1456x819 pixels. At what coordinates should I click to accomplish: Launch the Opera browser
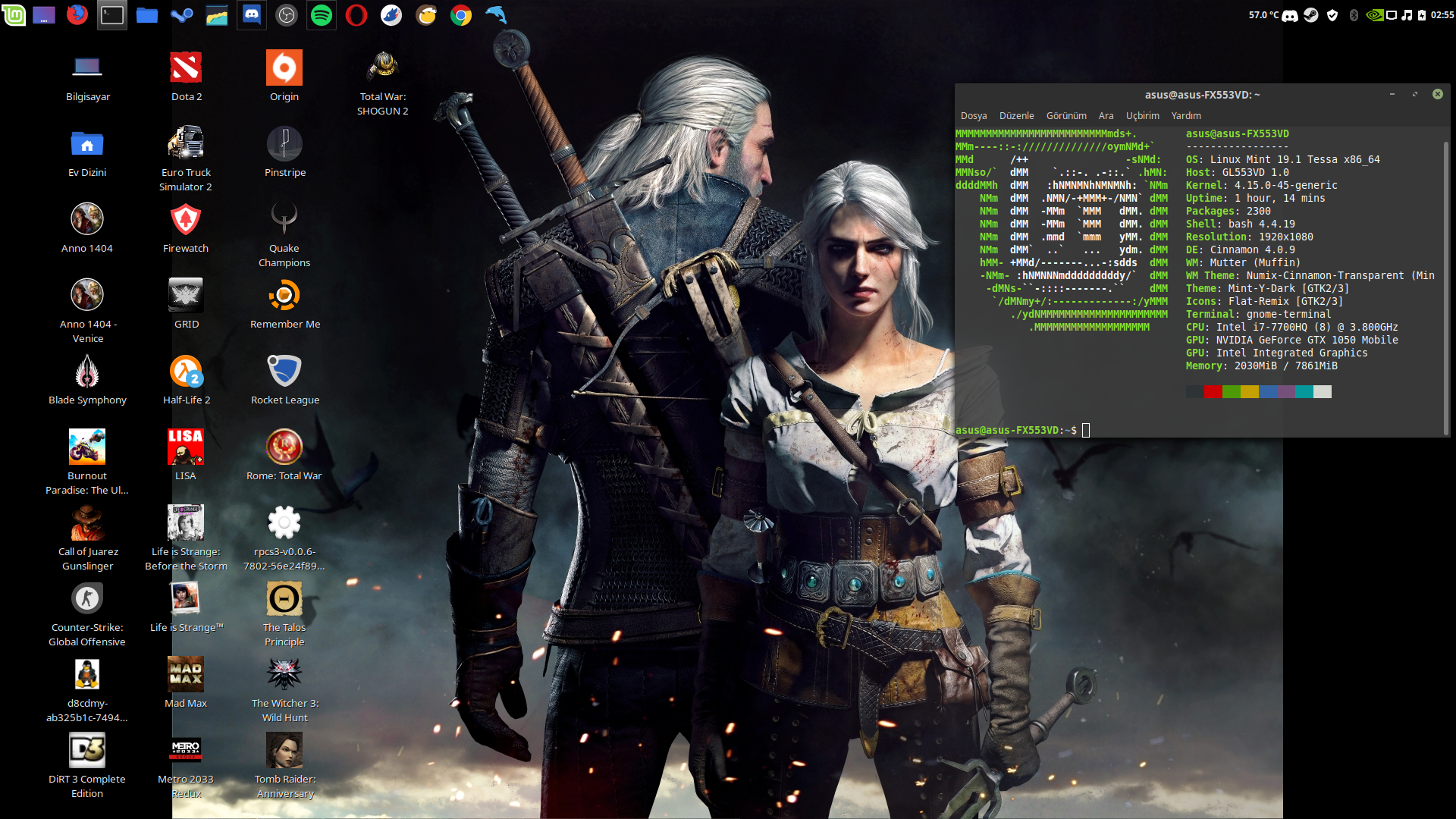356,14
